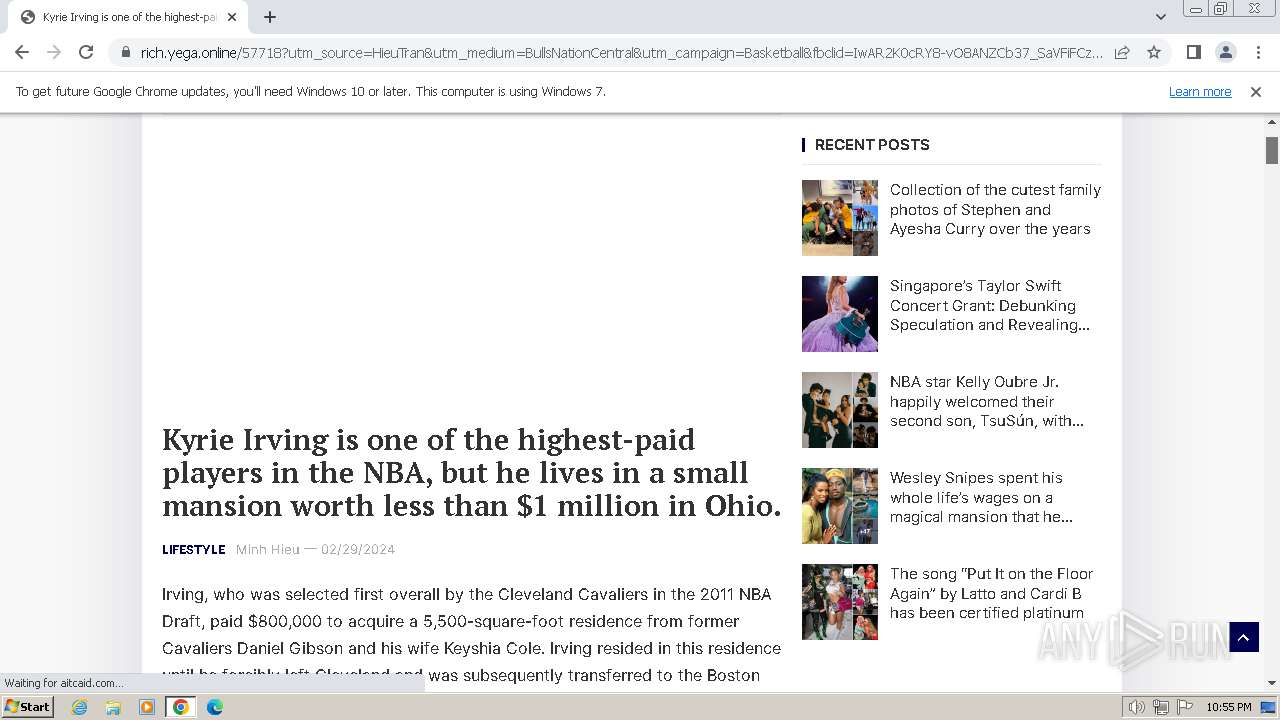Open the Wesley Snipes post thumbnail
Viewport: 1280px width, 720px height.
840,506
